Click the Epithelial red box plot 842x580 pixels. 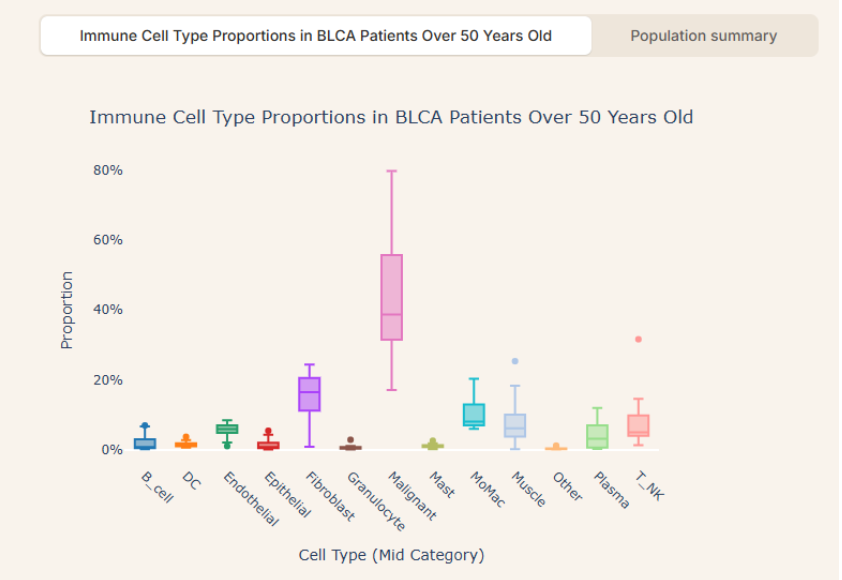click(x=268, y=445)
